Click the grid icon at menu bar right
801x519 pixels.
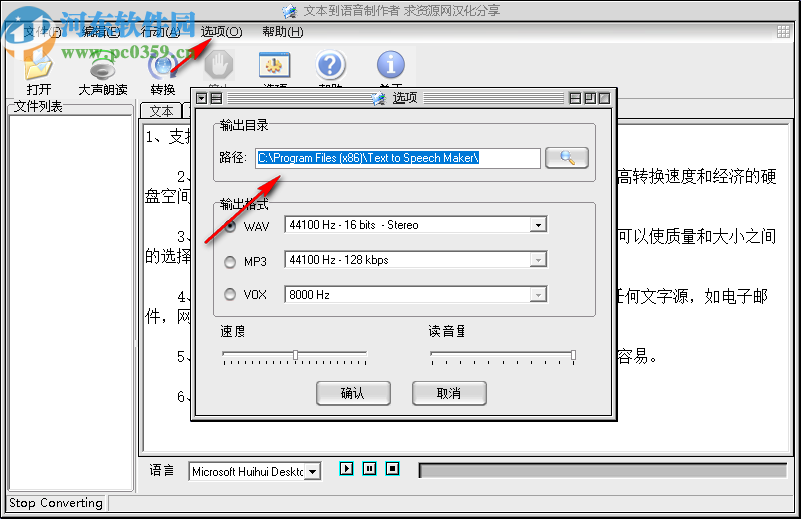coord(783,32)
